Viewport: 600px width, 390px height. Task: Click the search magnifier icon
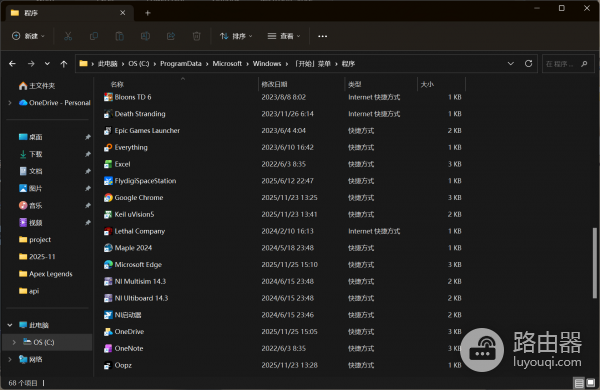coord(584,64)
